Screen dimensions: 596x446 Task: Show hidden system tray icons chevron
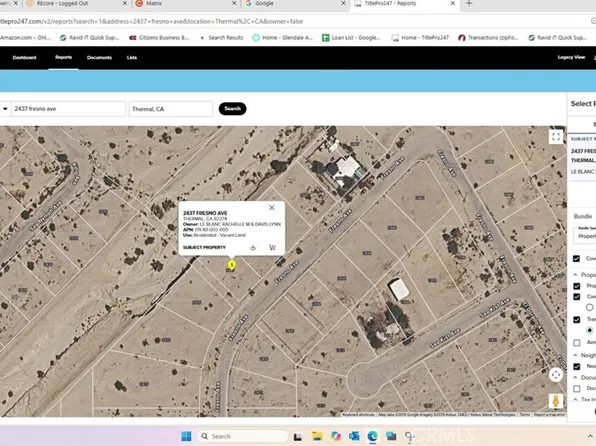pos(590,436)
